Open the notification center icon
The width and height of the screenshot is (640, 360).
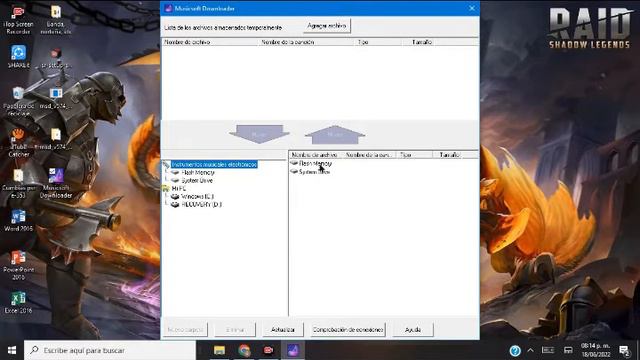pos(625,350)
